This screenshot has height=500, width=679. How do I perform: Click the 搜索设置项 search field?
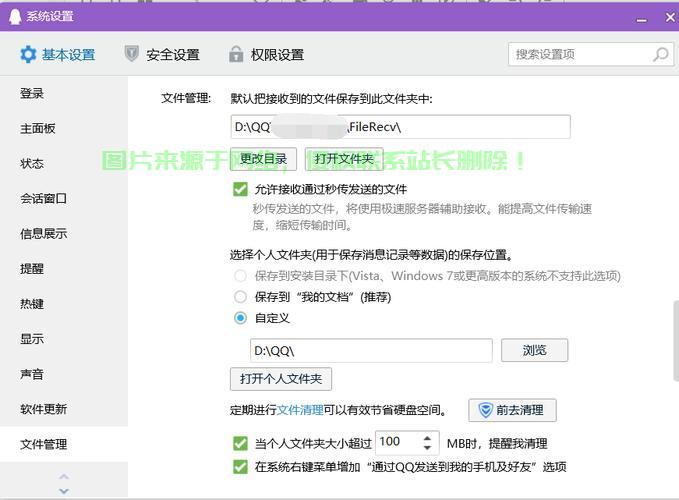(x=591, y=55)
